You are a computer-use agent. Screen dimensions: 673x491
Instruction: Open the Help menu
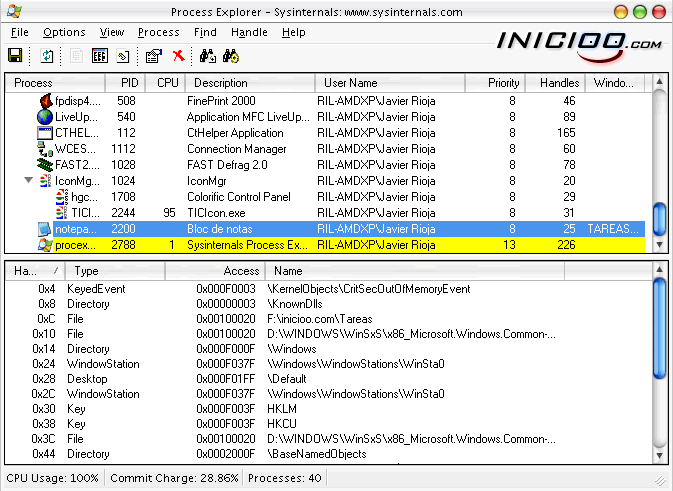pyautogui.click(x=294, y=32)
